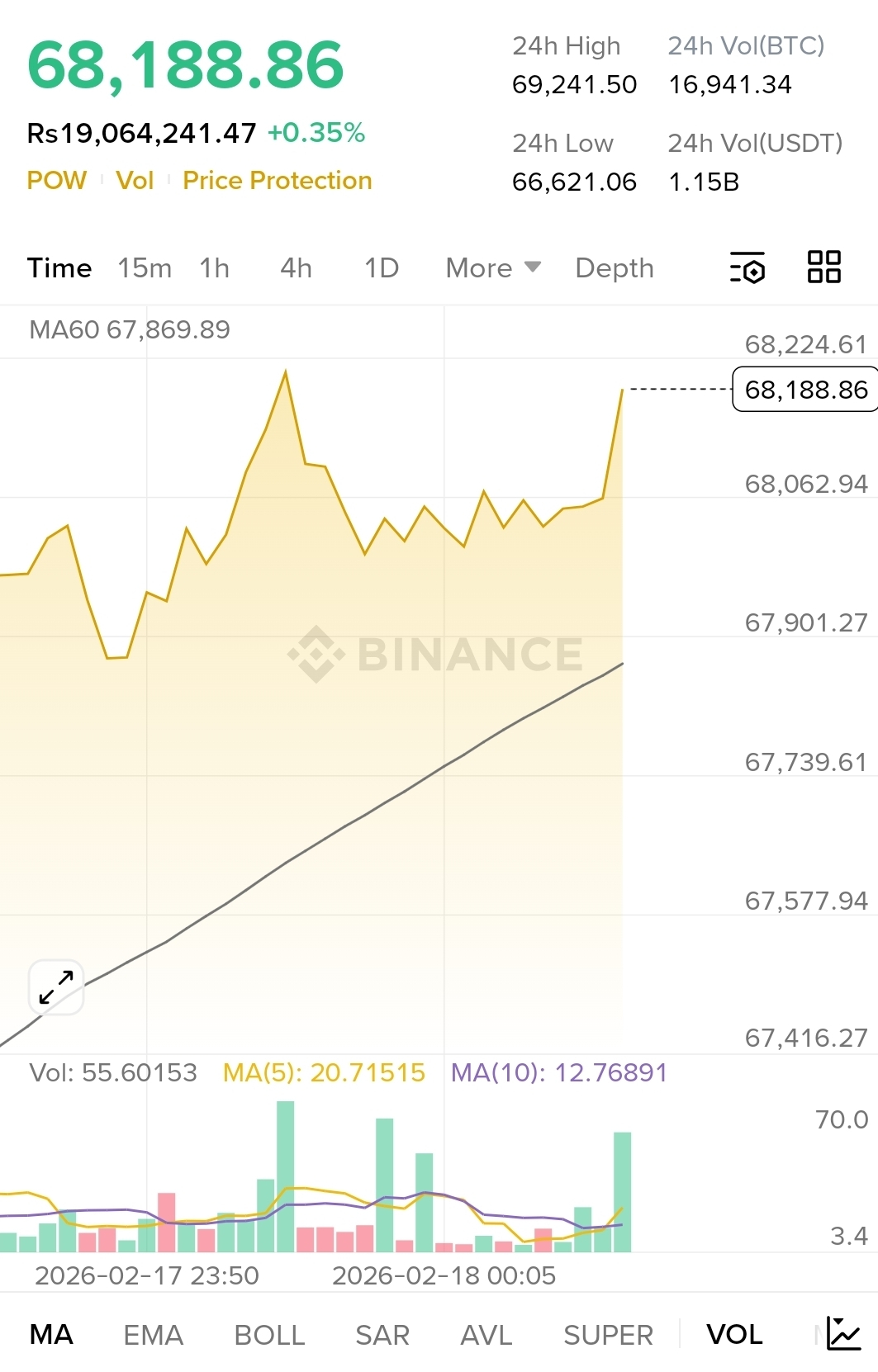The width and height of the screenshot is (878, 1372).
Task: Tap the Vol tag link
Action: click(135, 181)
